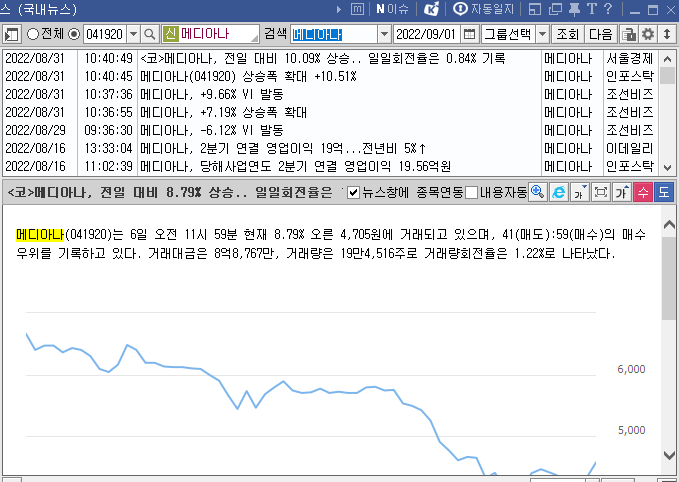This screenshot has height=482, width=679.
Task: Click the K tag icon in title bar
Action: [431, 9]
